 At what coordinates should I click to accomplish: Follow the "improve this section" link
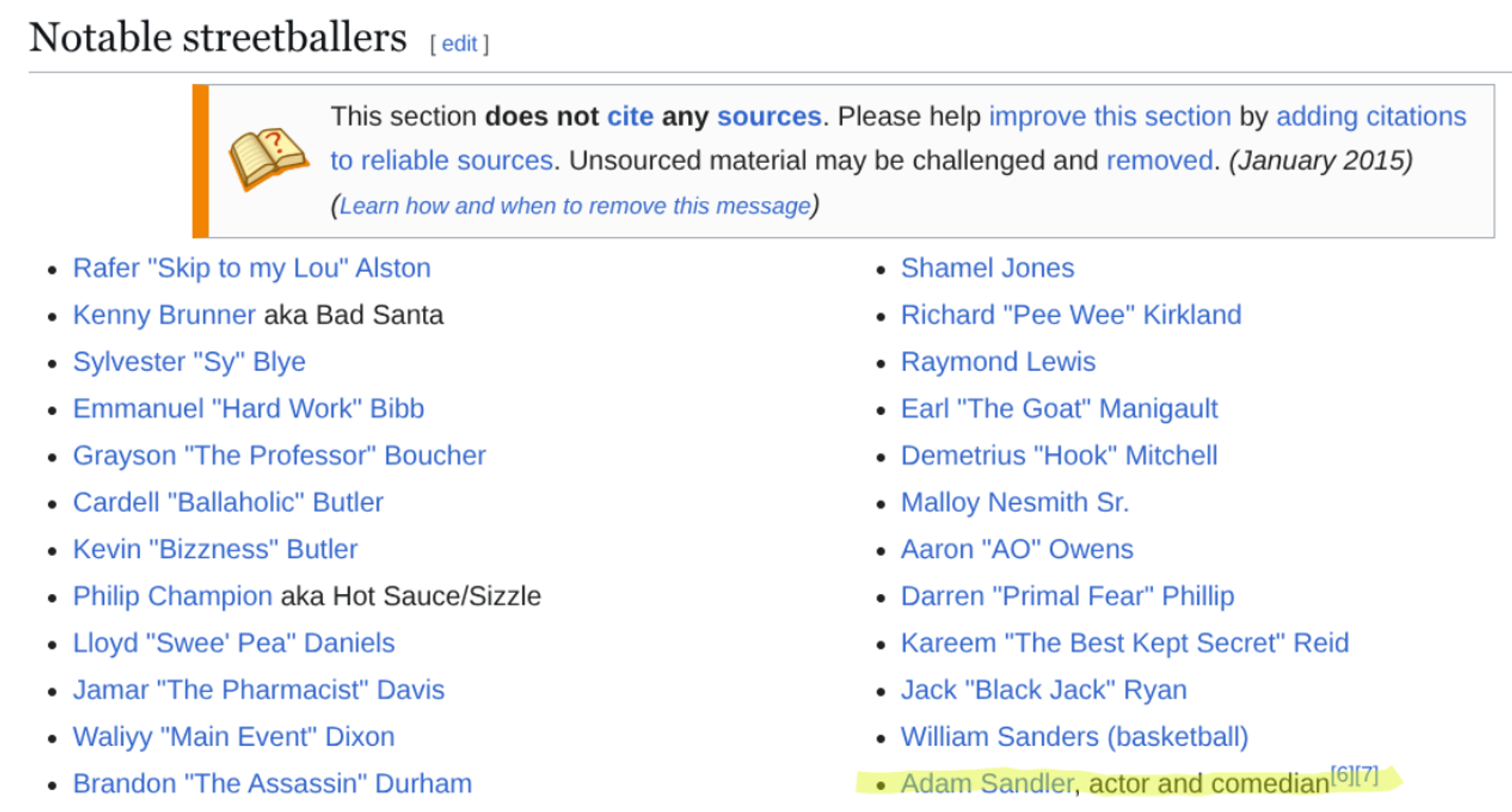1110,116
